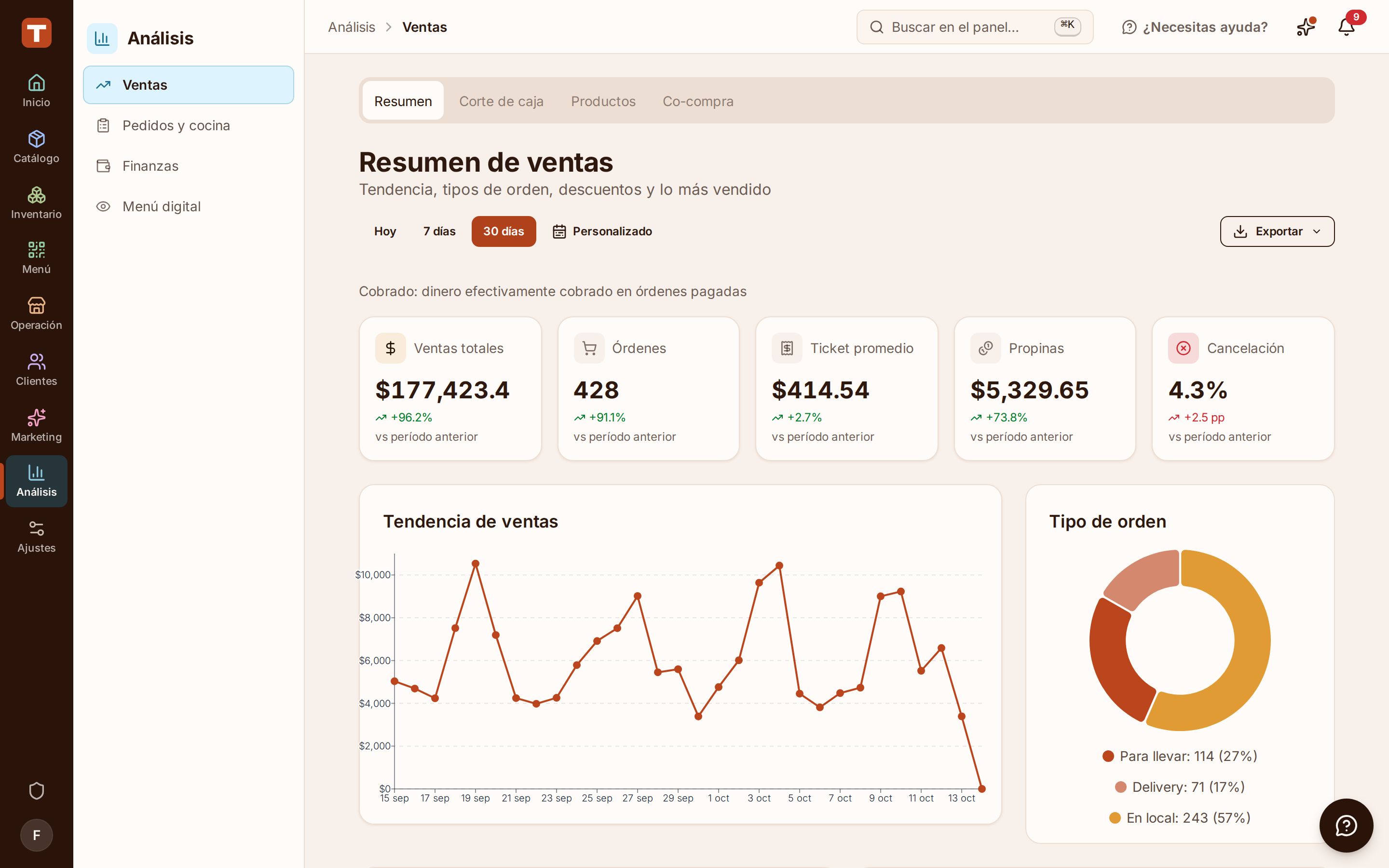
Task: Switch to the Resumen tab
Action: [x=403, y=101]
